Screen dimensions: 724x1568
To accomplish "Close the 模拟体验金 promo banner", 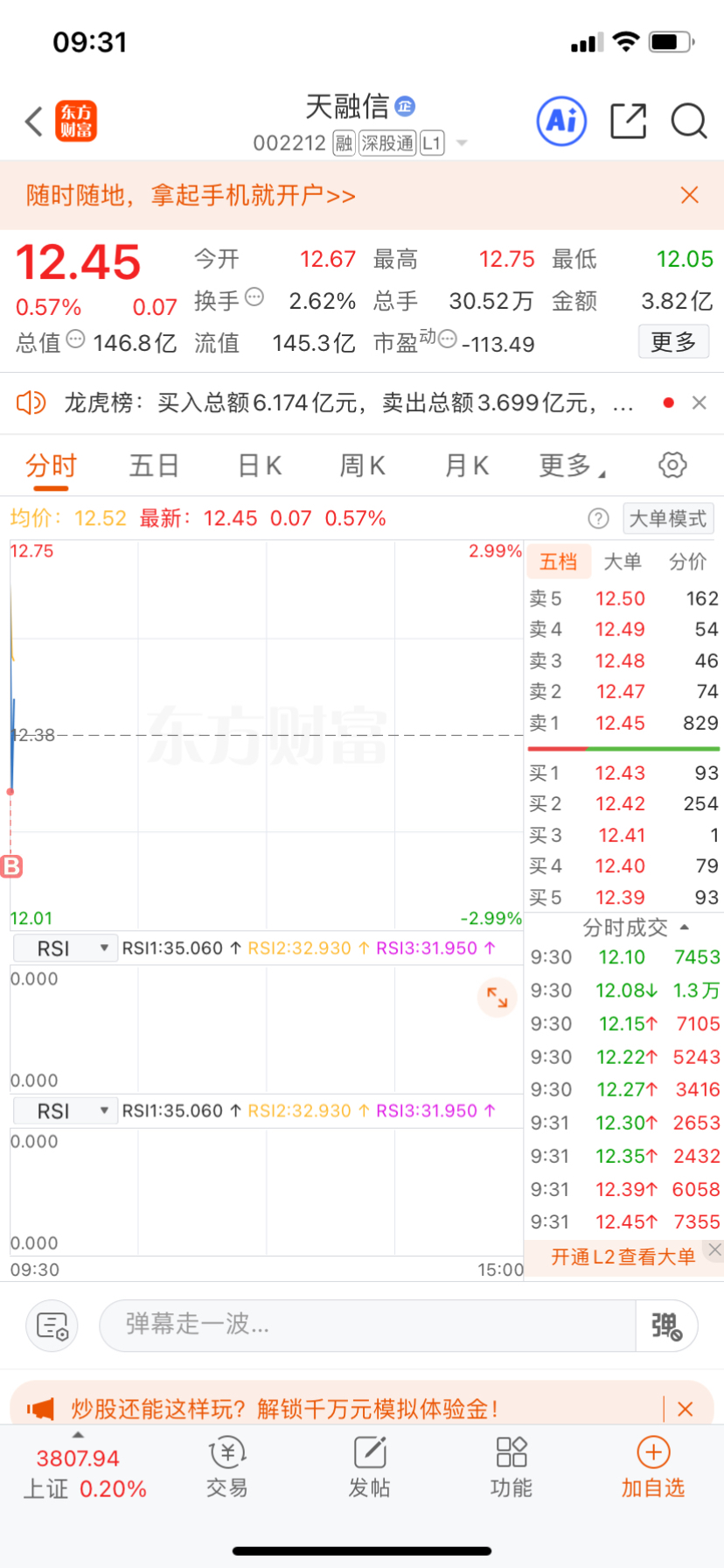I will click(x=686, y=1409).
